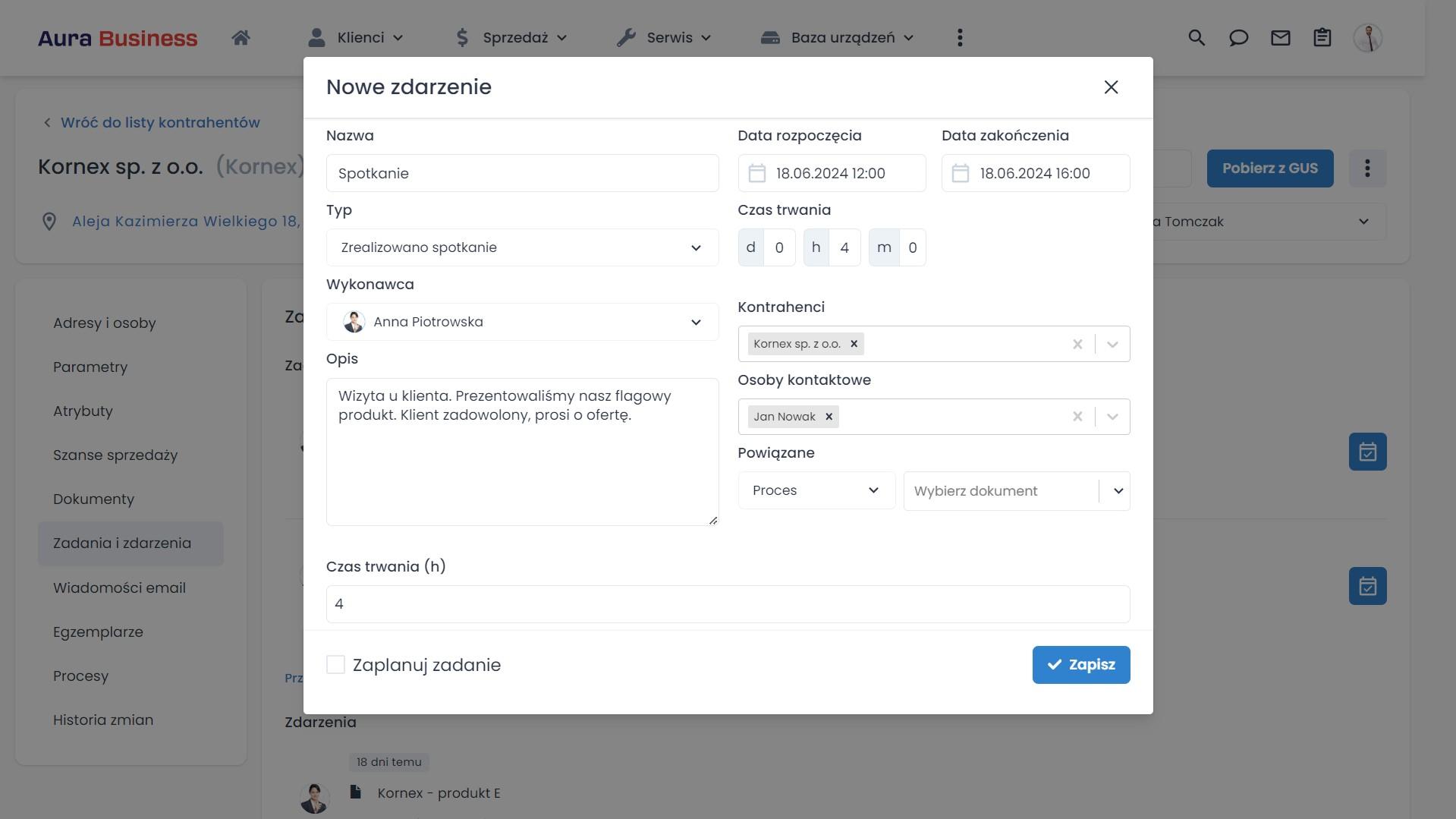Open the Data zakończenia calendar icon
Screen dimensions: 1456x819
point(960,173)
